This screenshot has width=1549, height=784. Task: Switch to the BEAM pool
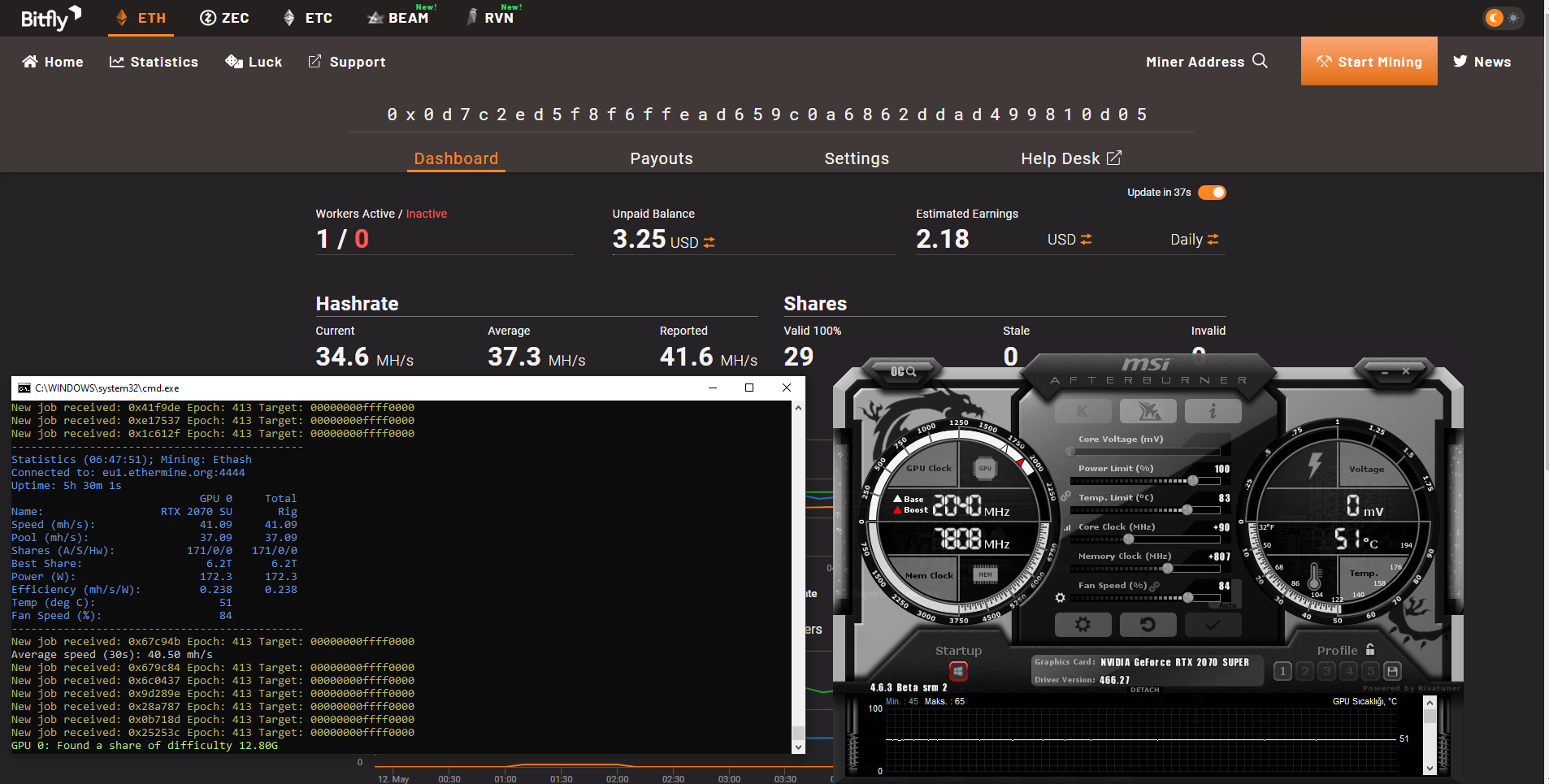(398, 18)
